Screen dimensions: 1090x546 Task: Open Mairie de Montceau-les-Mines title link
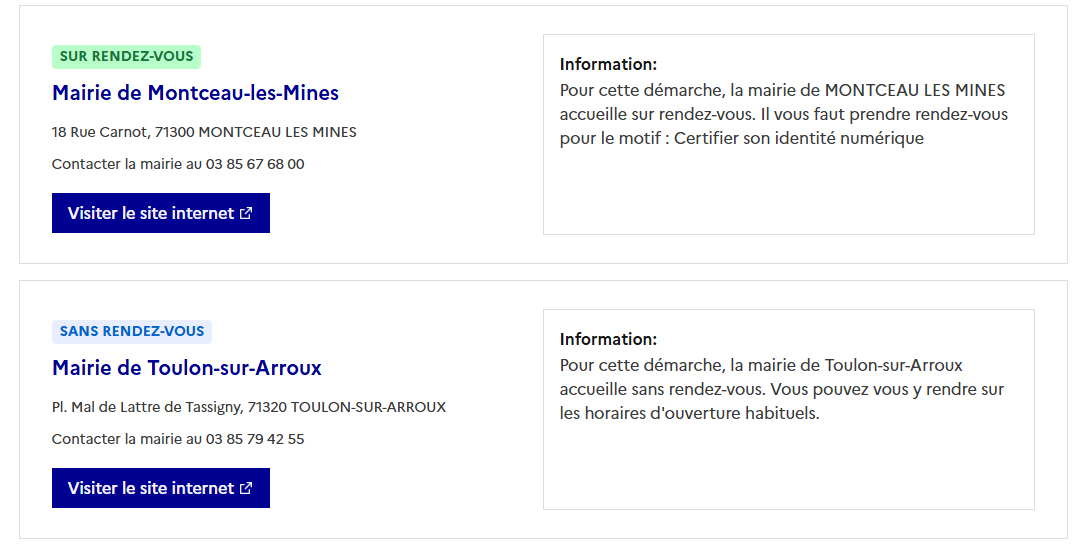[x=195, y=93]
